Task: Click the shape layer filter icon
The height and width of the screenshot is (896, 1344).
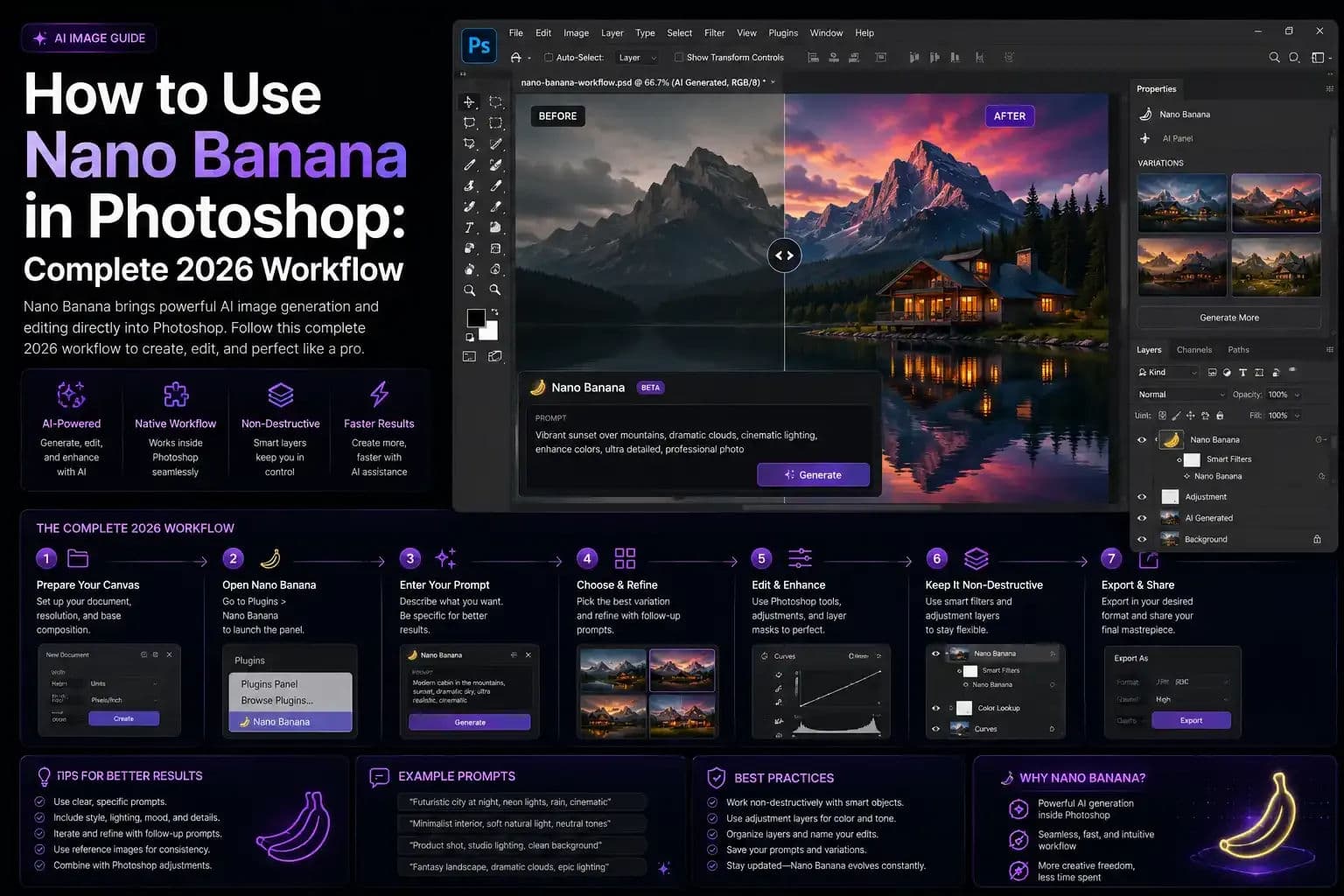Action: coord(1259,373)
